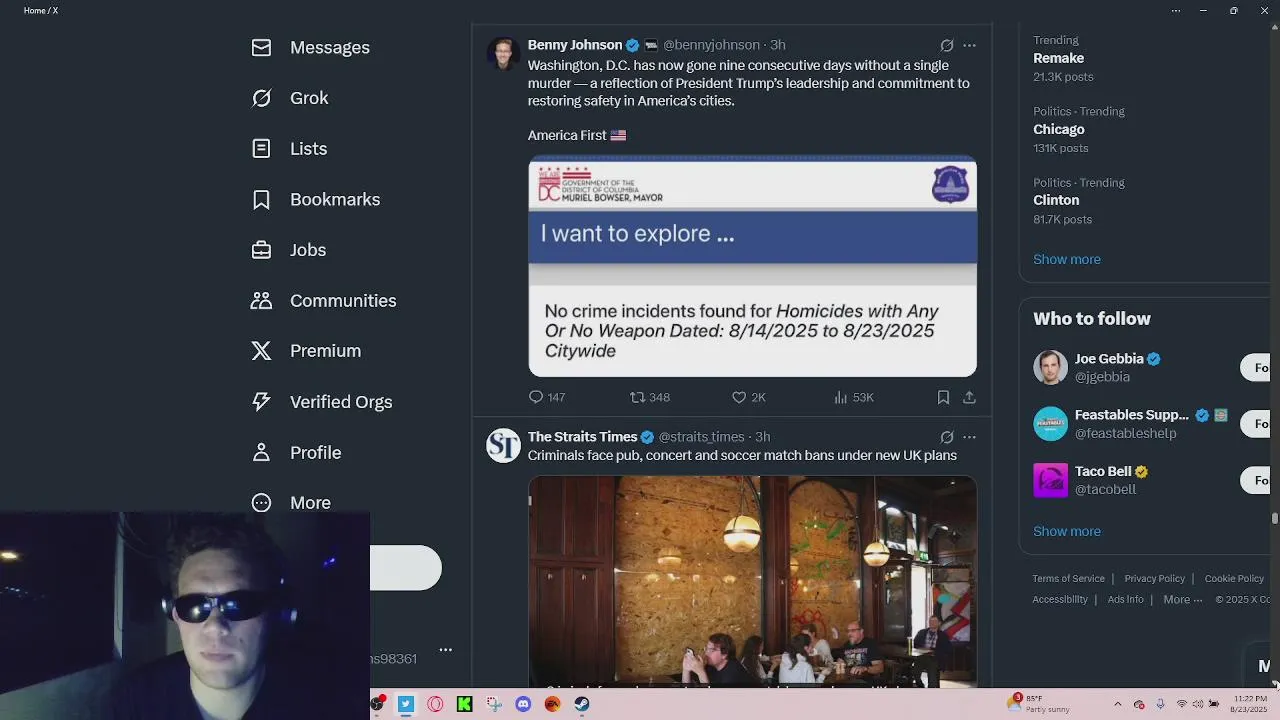Image resolution: width=1280 pixels, height=720 pixels.
Task: Like the Benny Johnson post (2K)
Action: pos(749,397)
